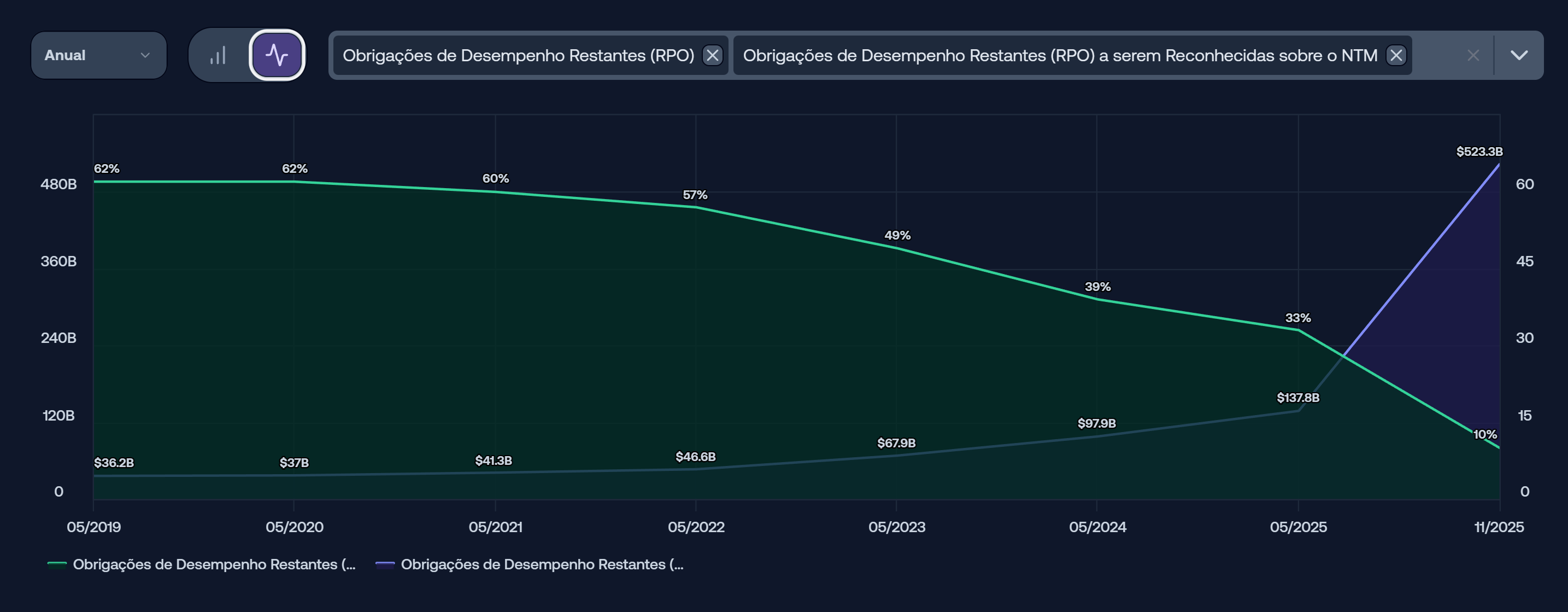The image size is (1568, 612).
Task: Remove the RPO NTM metric tag
Action: [x=1396, y=55]
